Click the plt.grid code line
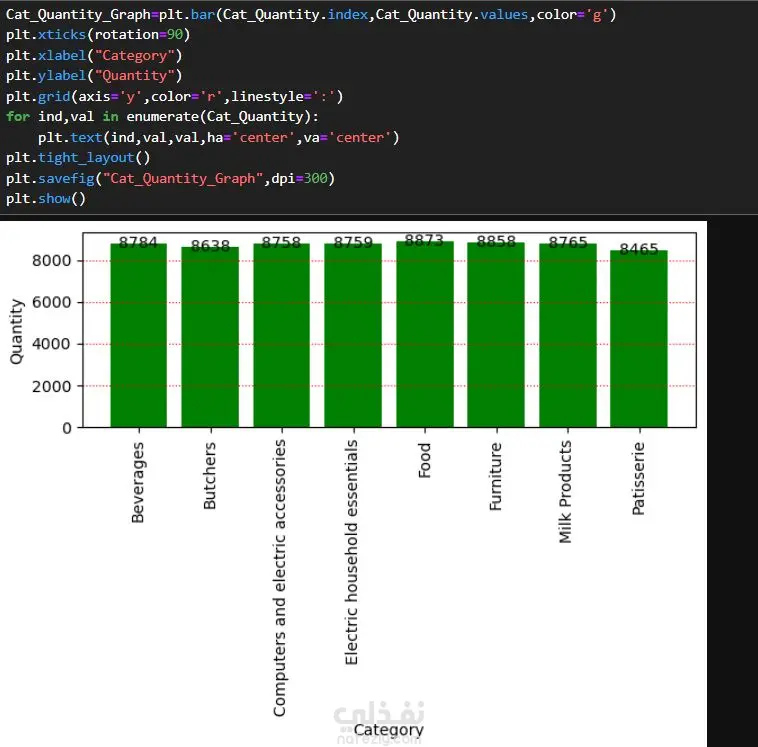 (175, 96)
